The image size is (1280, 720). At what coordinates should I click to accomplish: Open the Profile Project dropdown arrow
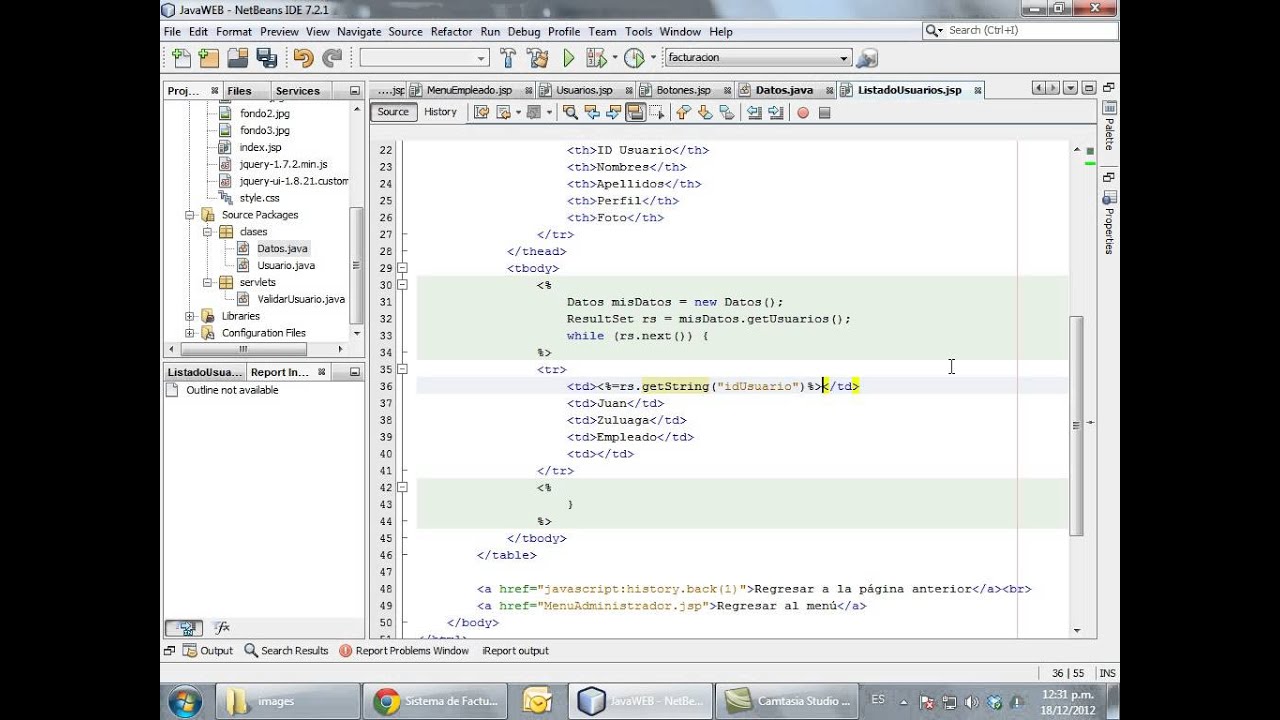(652, 58)
